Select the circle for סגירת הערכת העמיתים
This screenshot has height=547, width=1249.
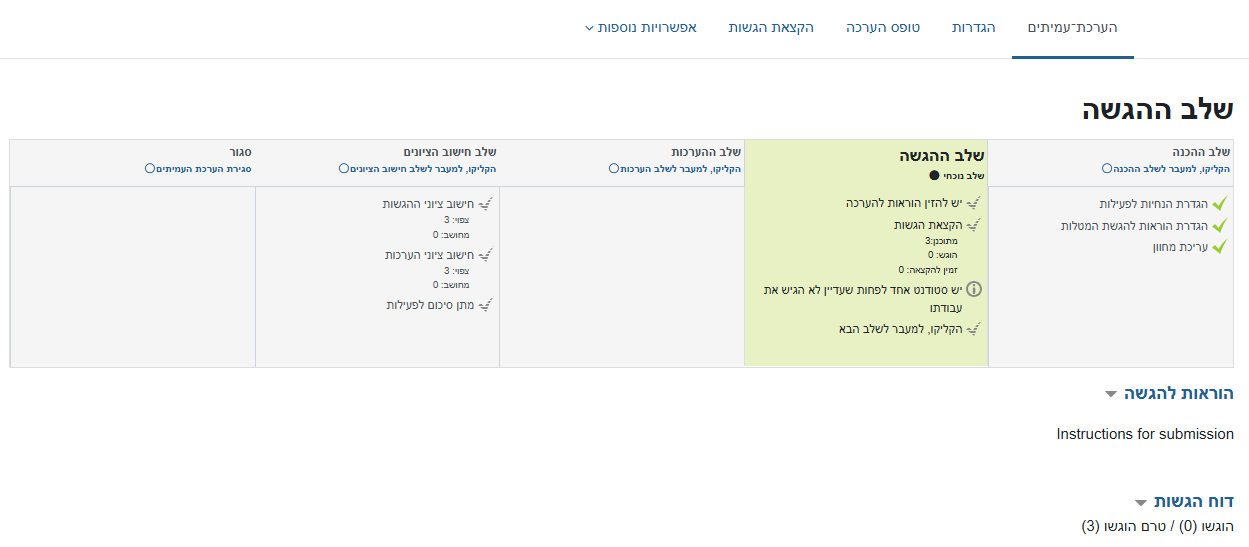point(150,169)
